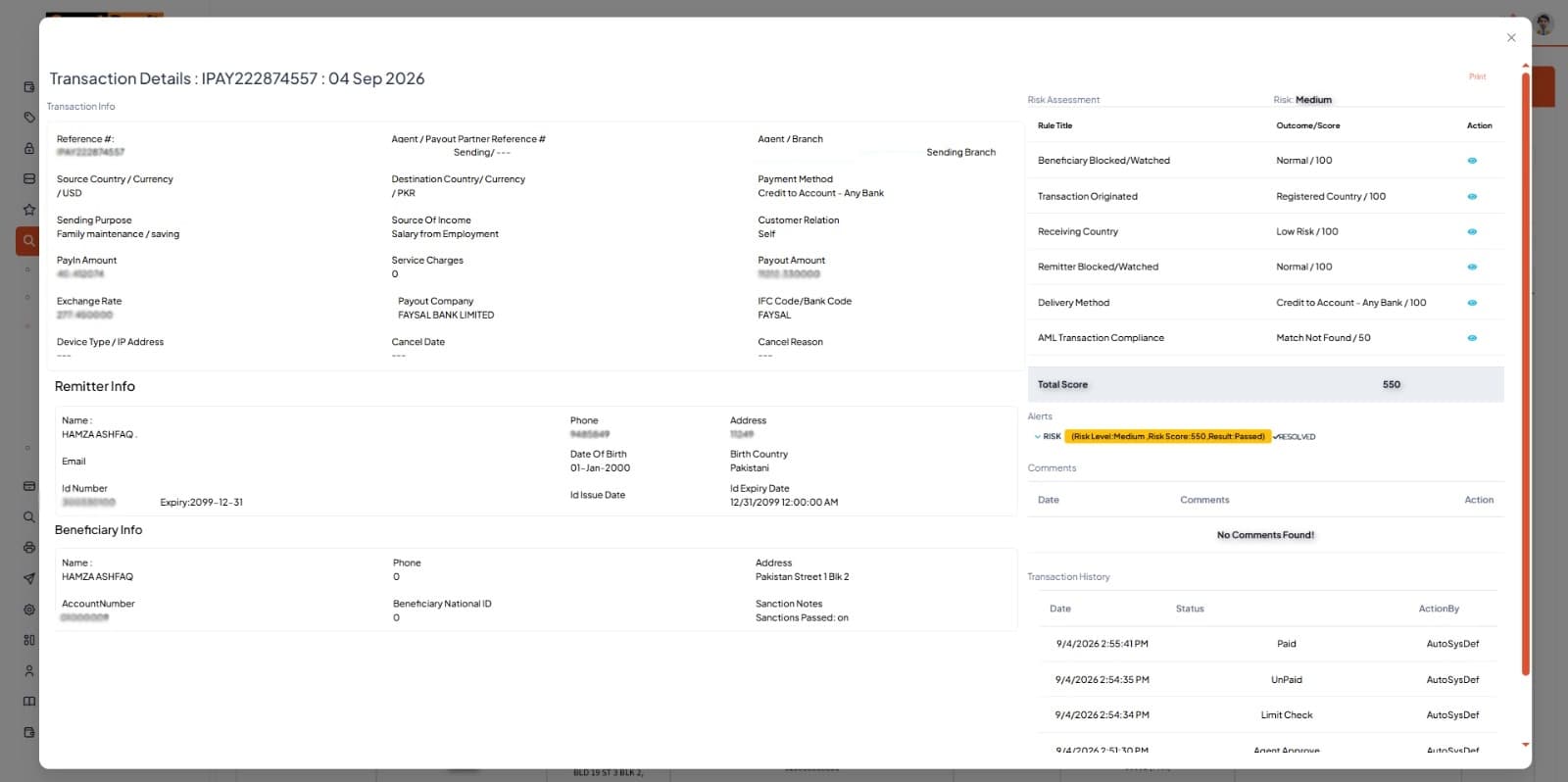Click the 'Sending Branch' agent value
1568x782 pixels.
960,153
